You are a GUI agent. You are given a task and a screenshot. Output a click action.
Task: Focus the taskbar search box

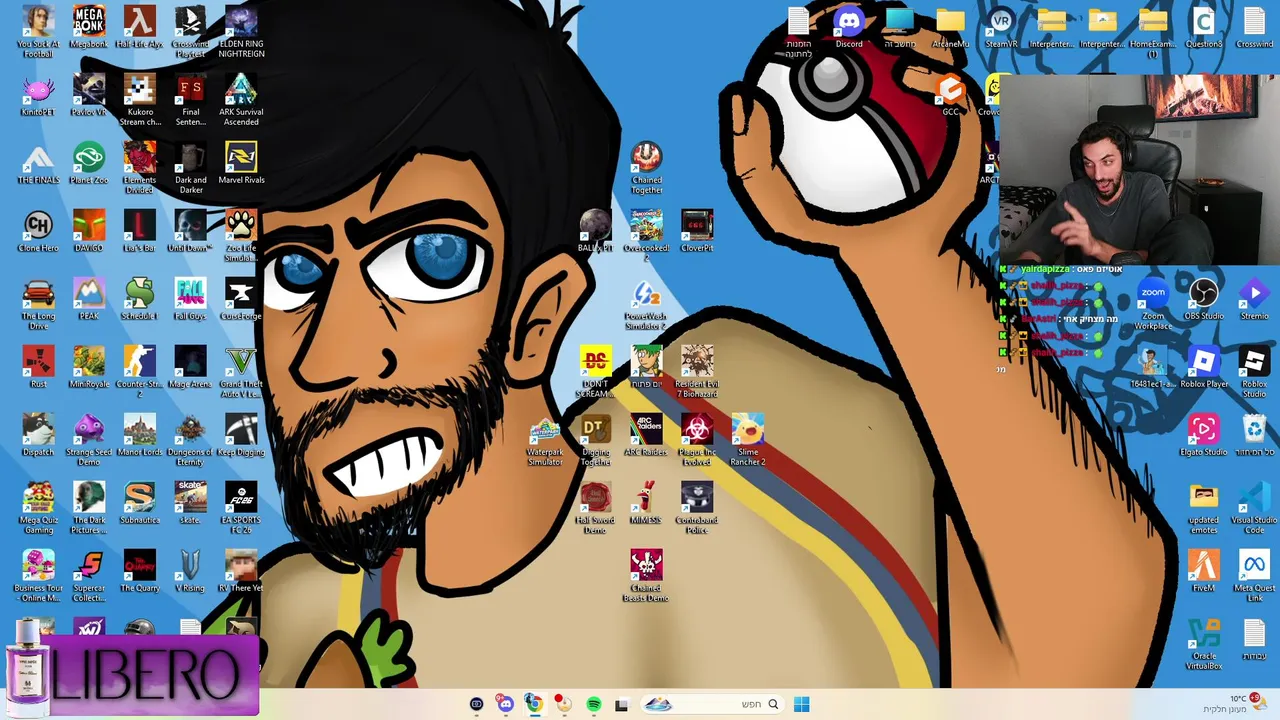(x=712, y=704)
